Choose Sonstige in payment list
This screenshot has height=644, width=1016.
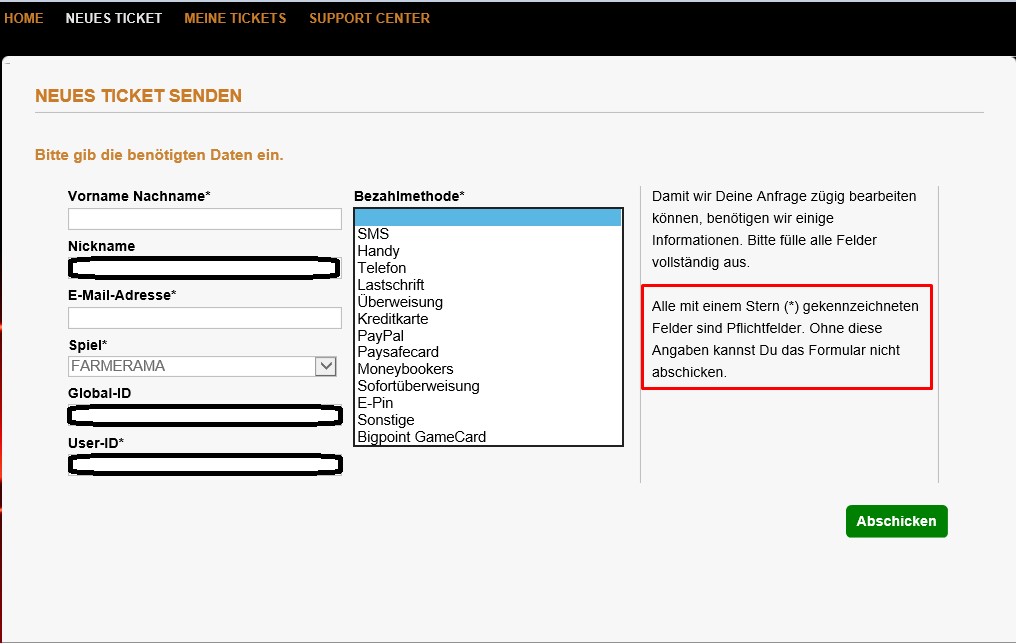click(488, 420)
